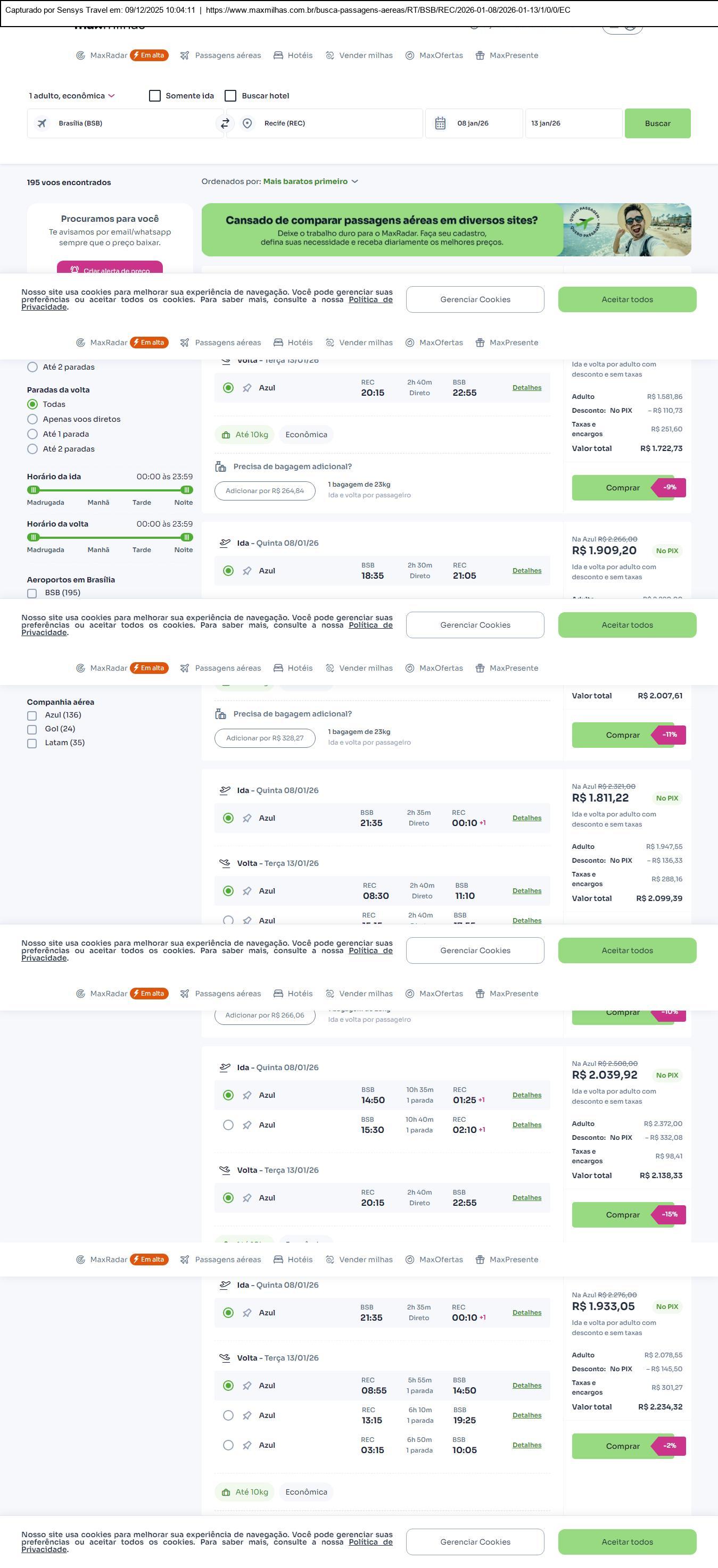
Task: Select the 13:15 REC return flight option
Action: click(228, 1416)
